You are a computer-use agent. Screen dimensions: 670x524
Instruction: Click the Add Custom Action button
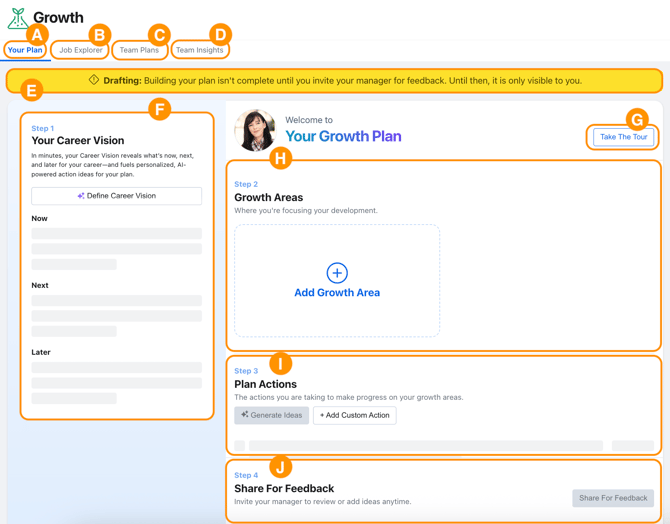354,415
